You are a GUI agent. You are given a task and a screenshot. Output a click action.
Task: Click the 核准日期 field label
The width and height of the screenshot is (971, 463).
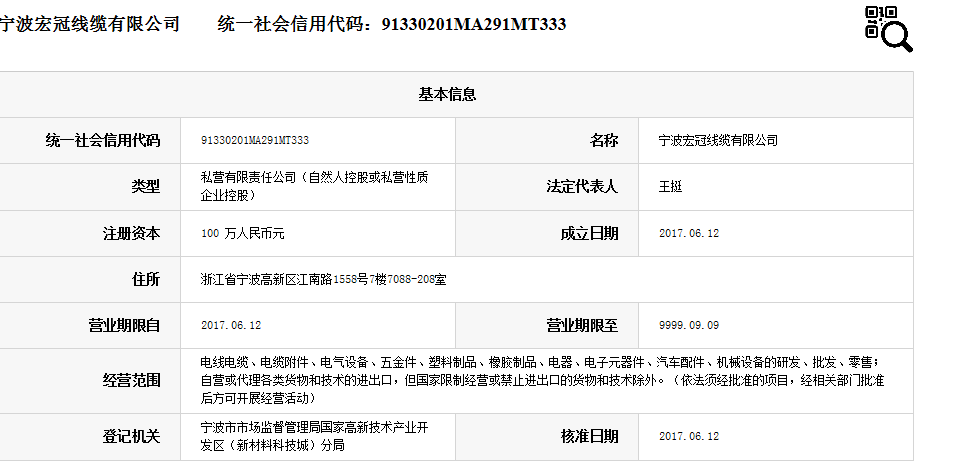tap(590, 436)
